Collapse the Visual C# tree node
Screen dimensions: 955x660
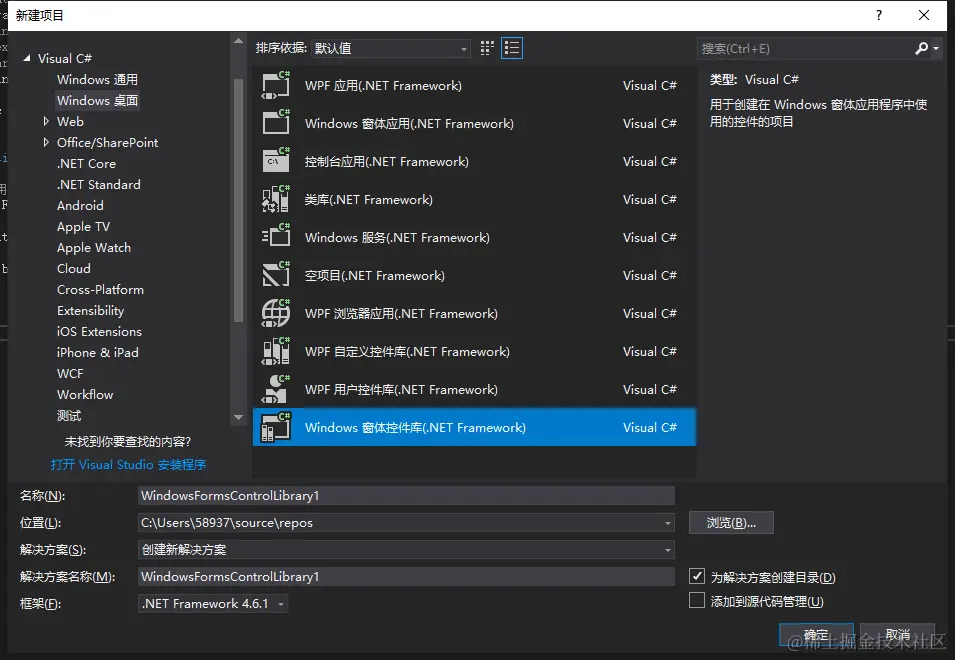coord(26,58)
